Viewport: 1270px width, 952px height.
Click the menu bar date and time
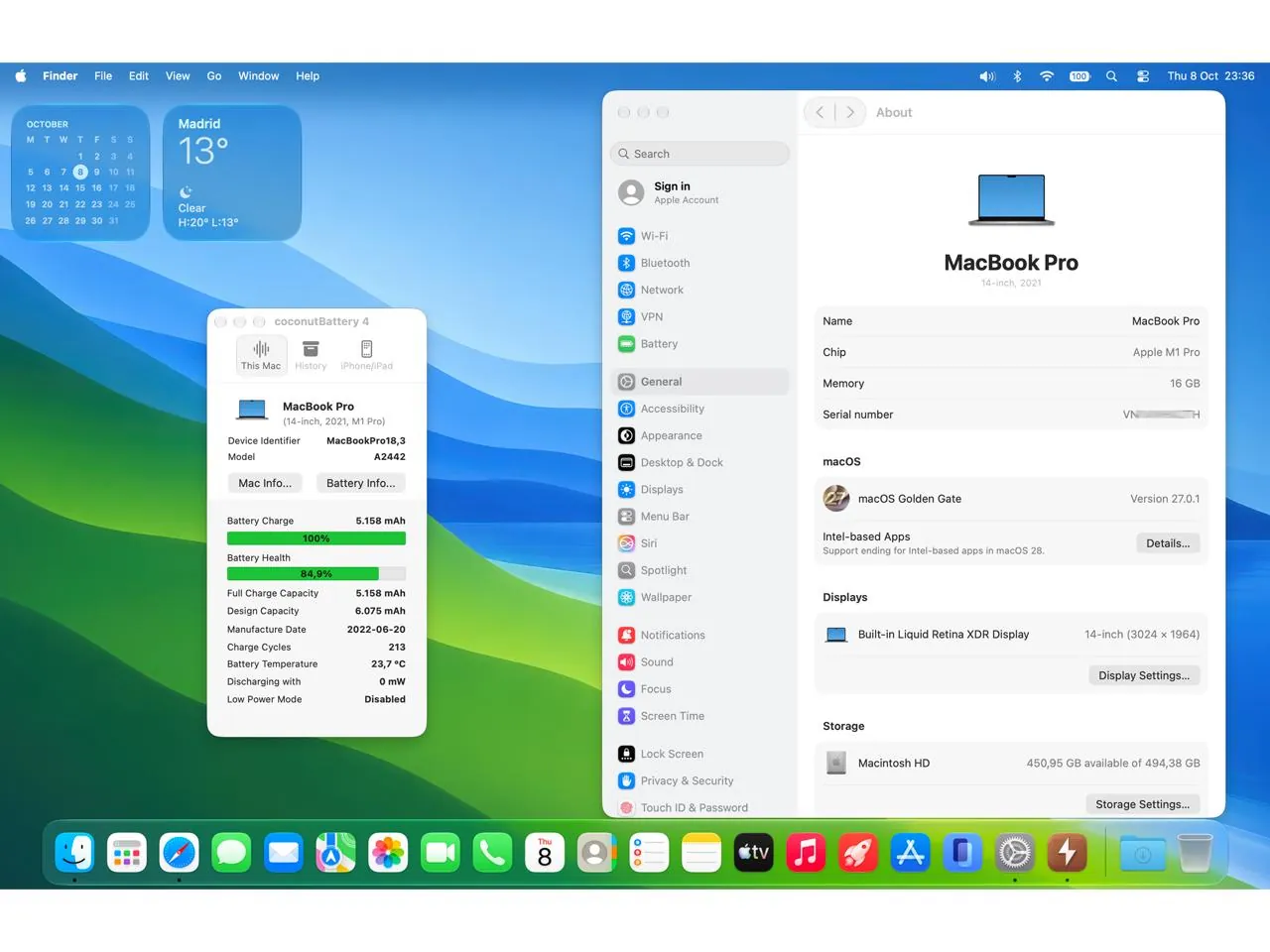(x=1210, y=76)
